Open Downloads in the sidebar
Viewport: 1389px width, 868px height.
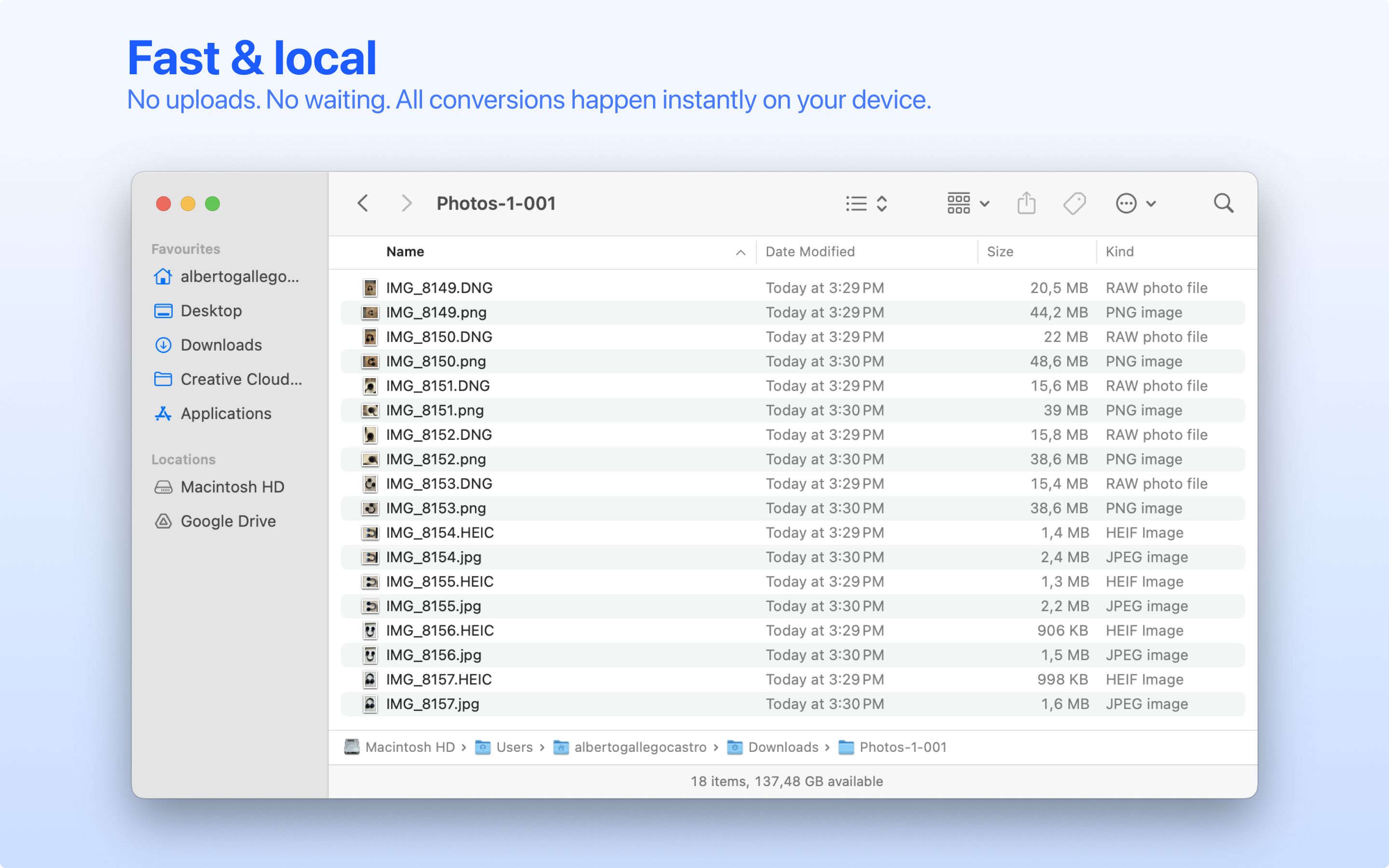[x=208, y=345]
